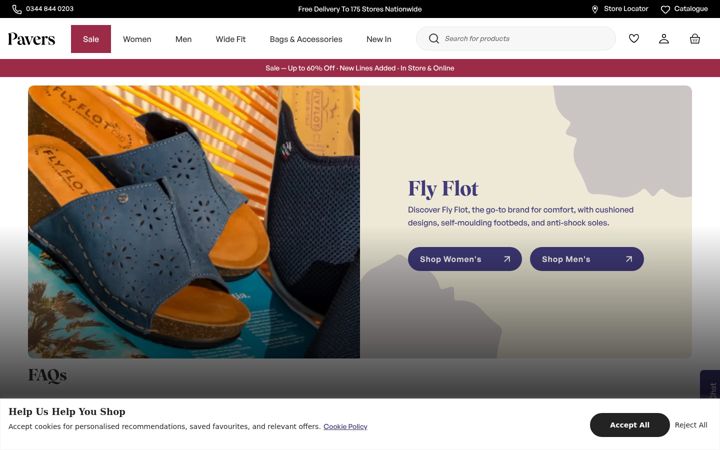The width and height of the screenshot is (720, 450).
Task: Click the phone icon beside 0344 844 0203
Action: coord(17,9)
